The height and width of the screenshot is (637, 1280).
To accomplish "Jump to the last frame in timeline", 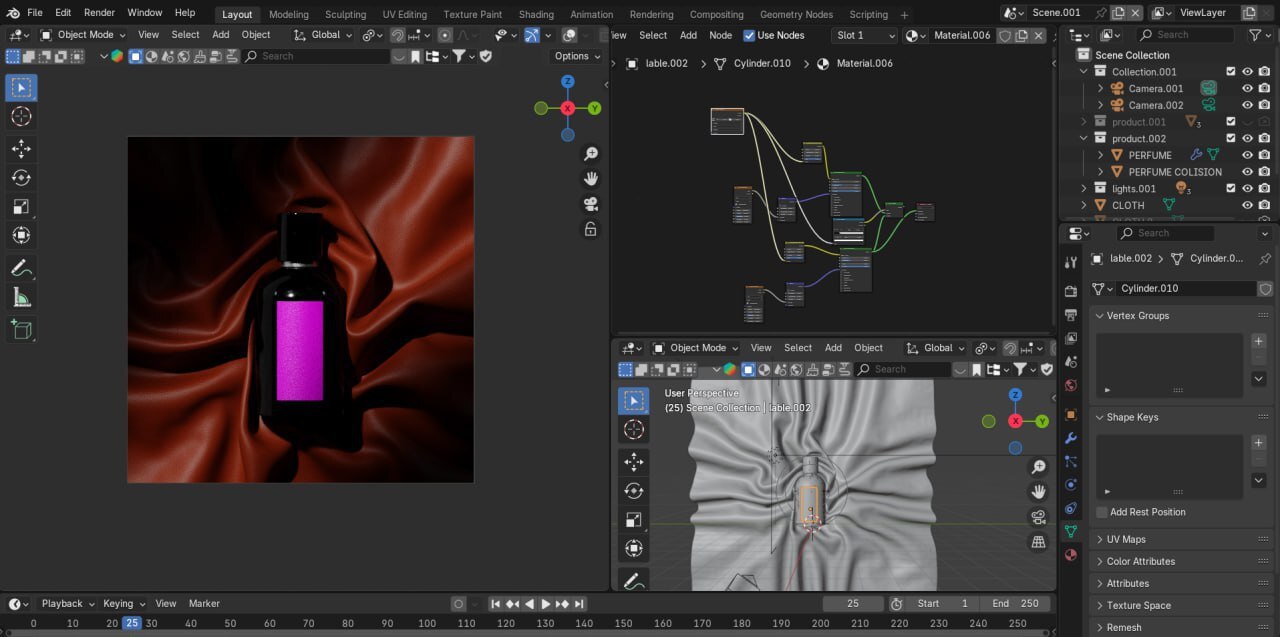I will [x=579, y=604].
